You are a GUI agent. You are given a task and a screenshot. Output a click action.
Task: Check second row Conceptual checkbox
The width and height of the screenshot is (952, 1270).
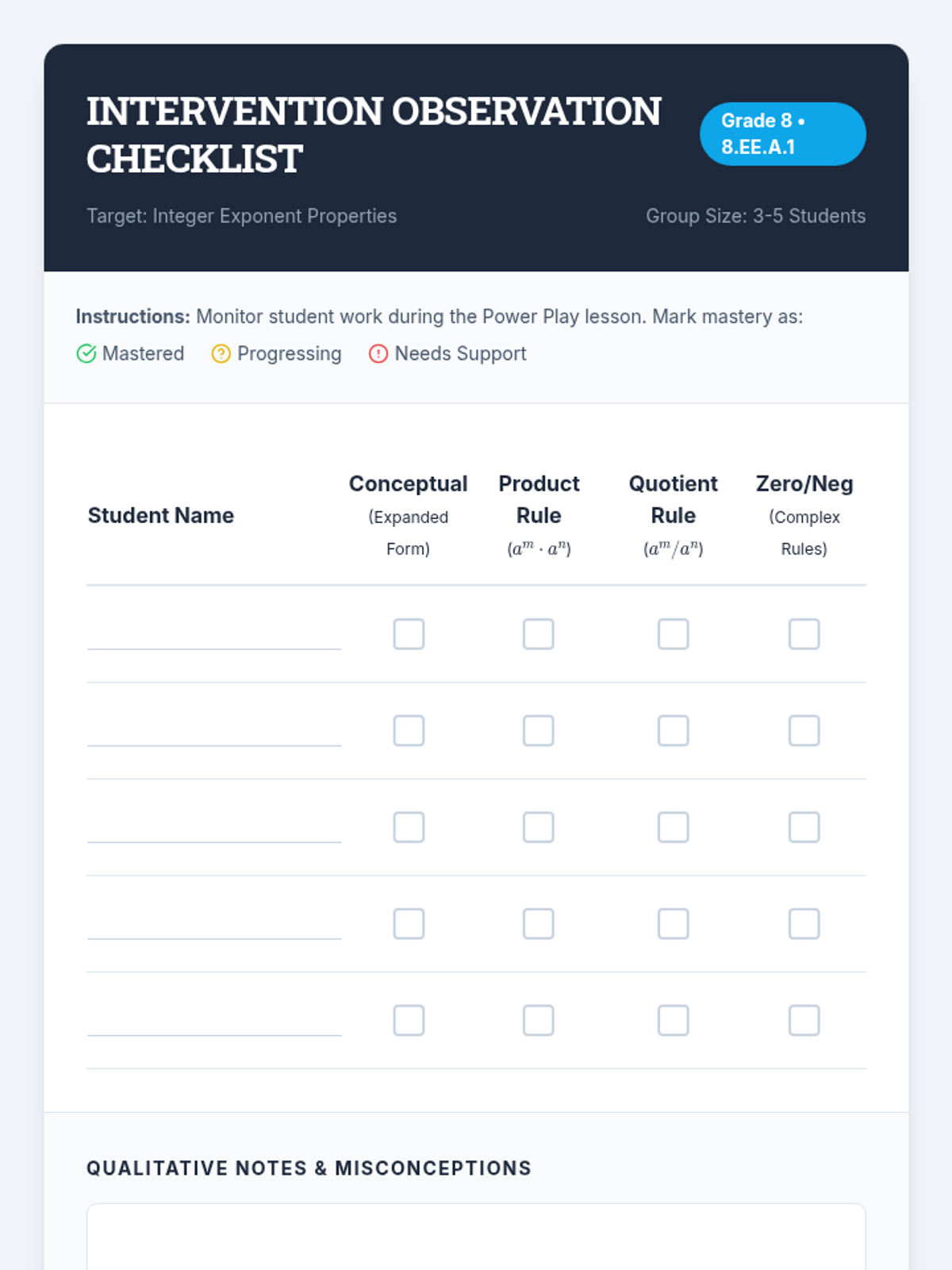coord(409,731)
